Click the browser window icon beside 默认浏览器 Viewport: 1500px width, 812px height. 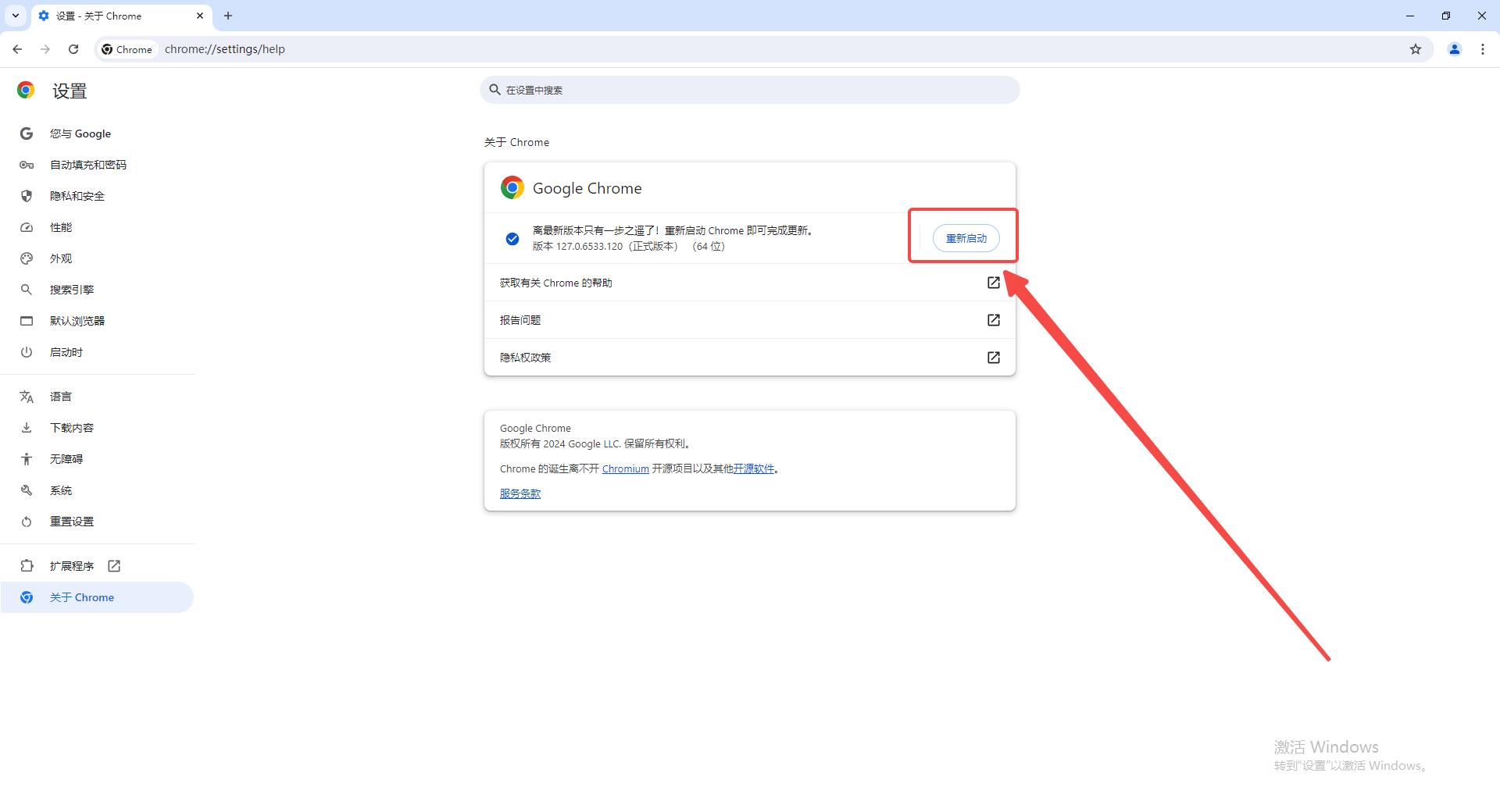(x=27, y=321)
